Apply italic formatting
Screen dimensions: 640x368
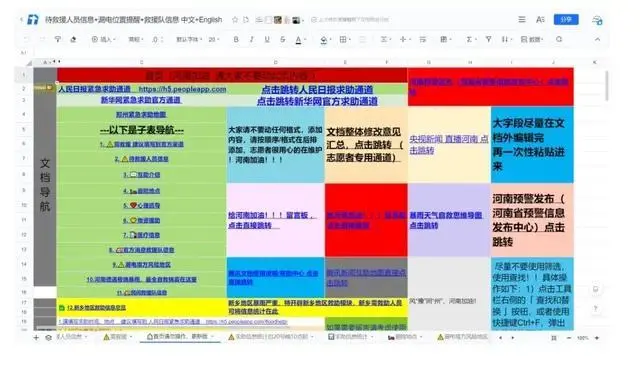click(251, 39)
